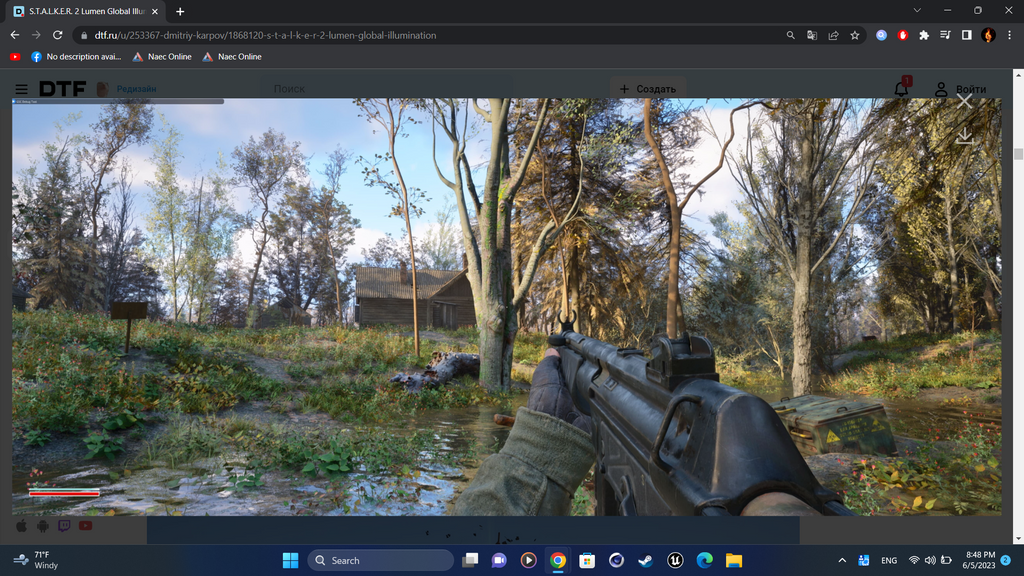
Task: Open the Windows Start menu
Action: click(291, 560)
